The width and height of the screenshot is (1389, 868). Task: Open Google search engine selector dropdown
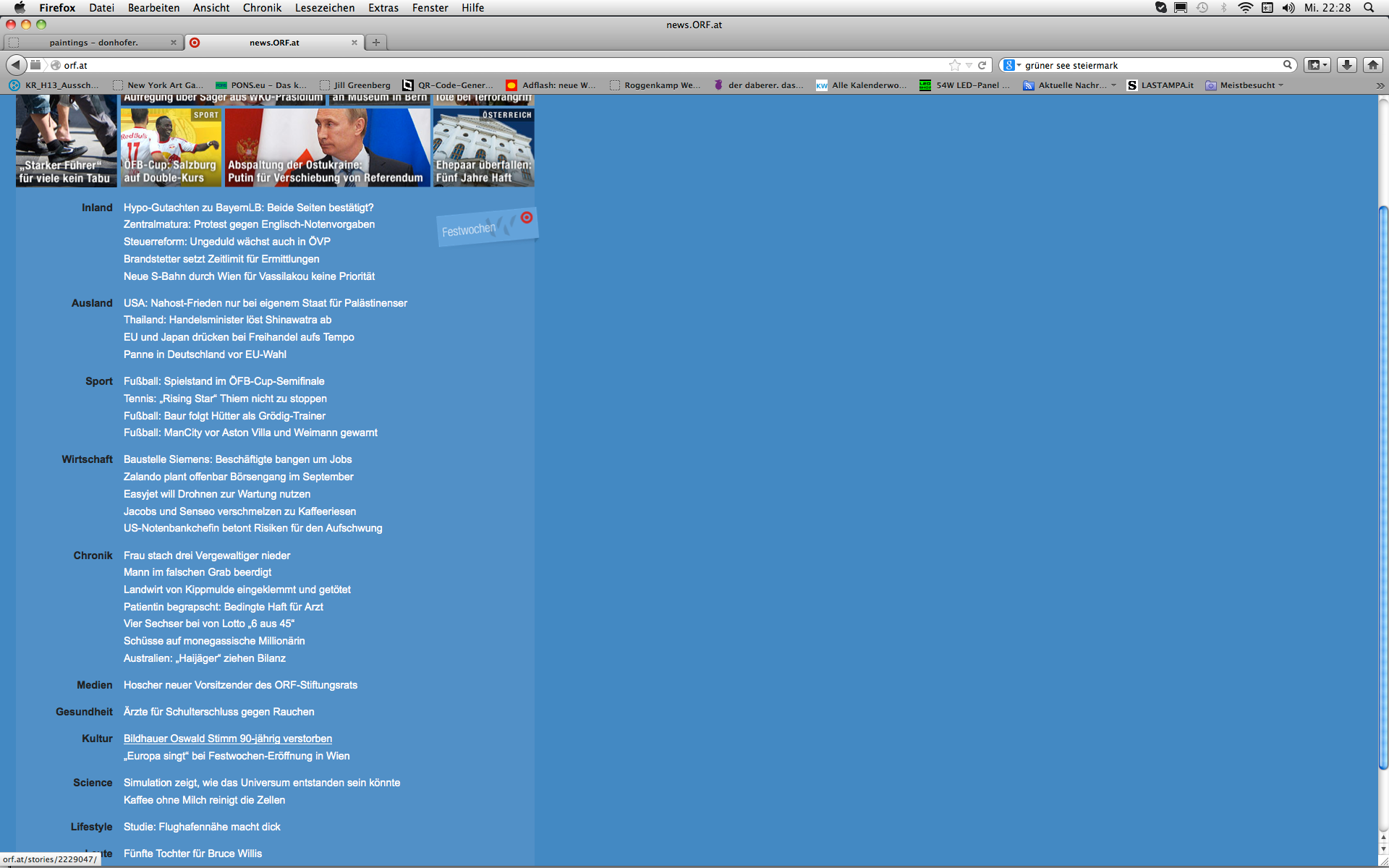[1012, 65]
